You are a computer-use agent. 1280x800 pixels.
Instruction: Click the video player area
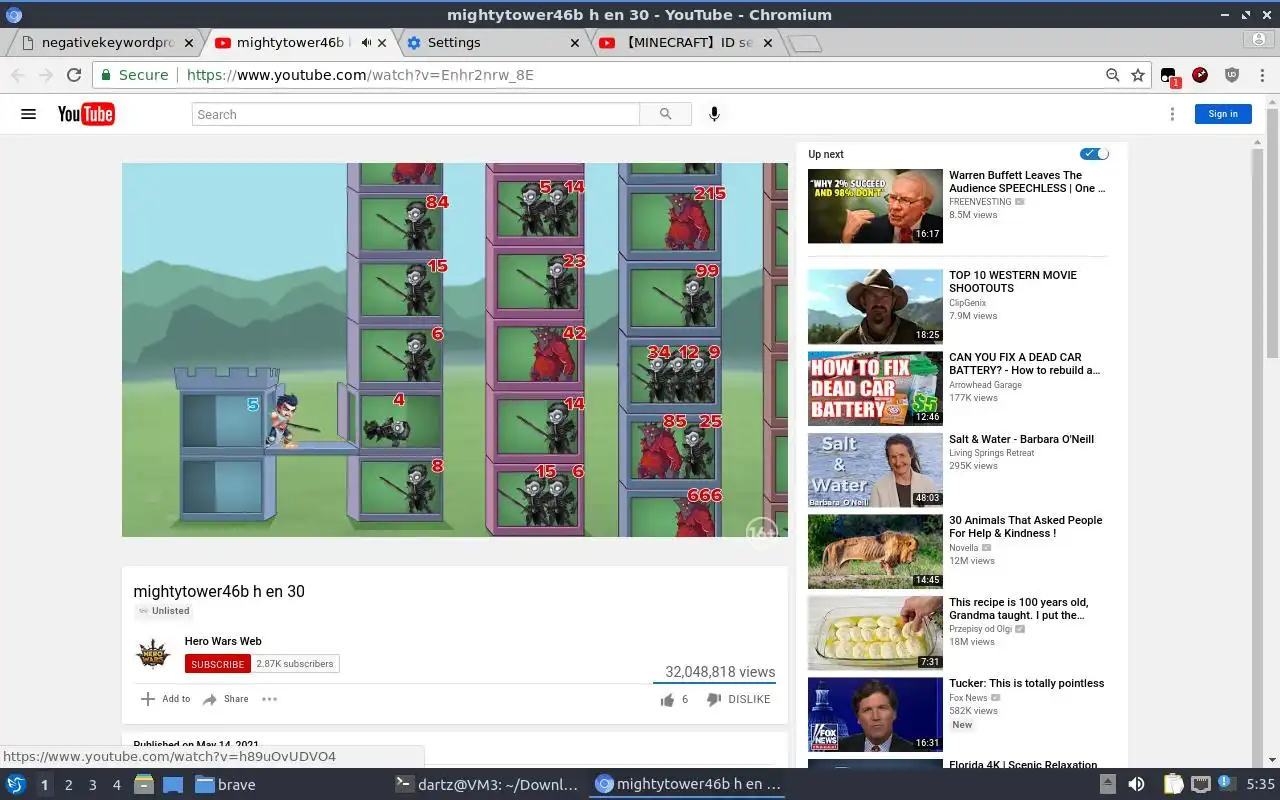(455, 350)
